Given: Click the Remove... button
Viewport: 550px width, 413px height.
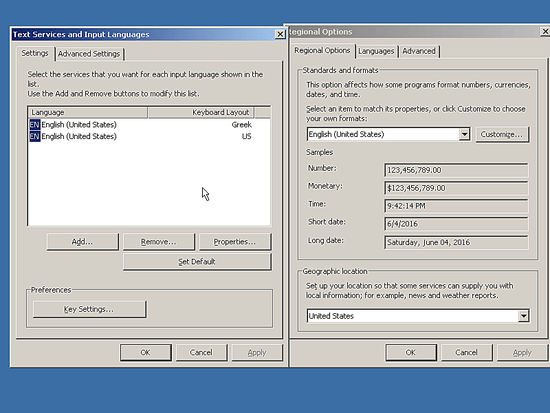Looking at the screenshot, I should [159, 242].
